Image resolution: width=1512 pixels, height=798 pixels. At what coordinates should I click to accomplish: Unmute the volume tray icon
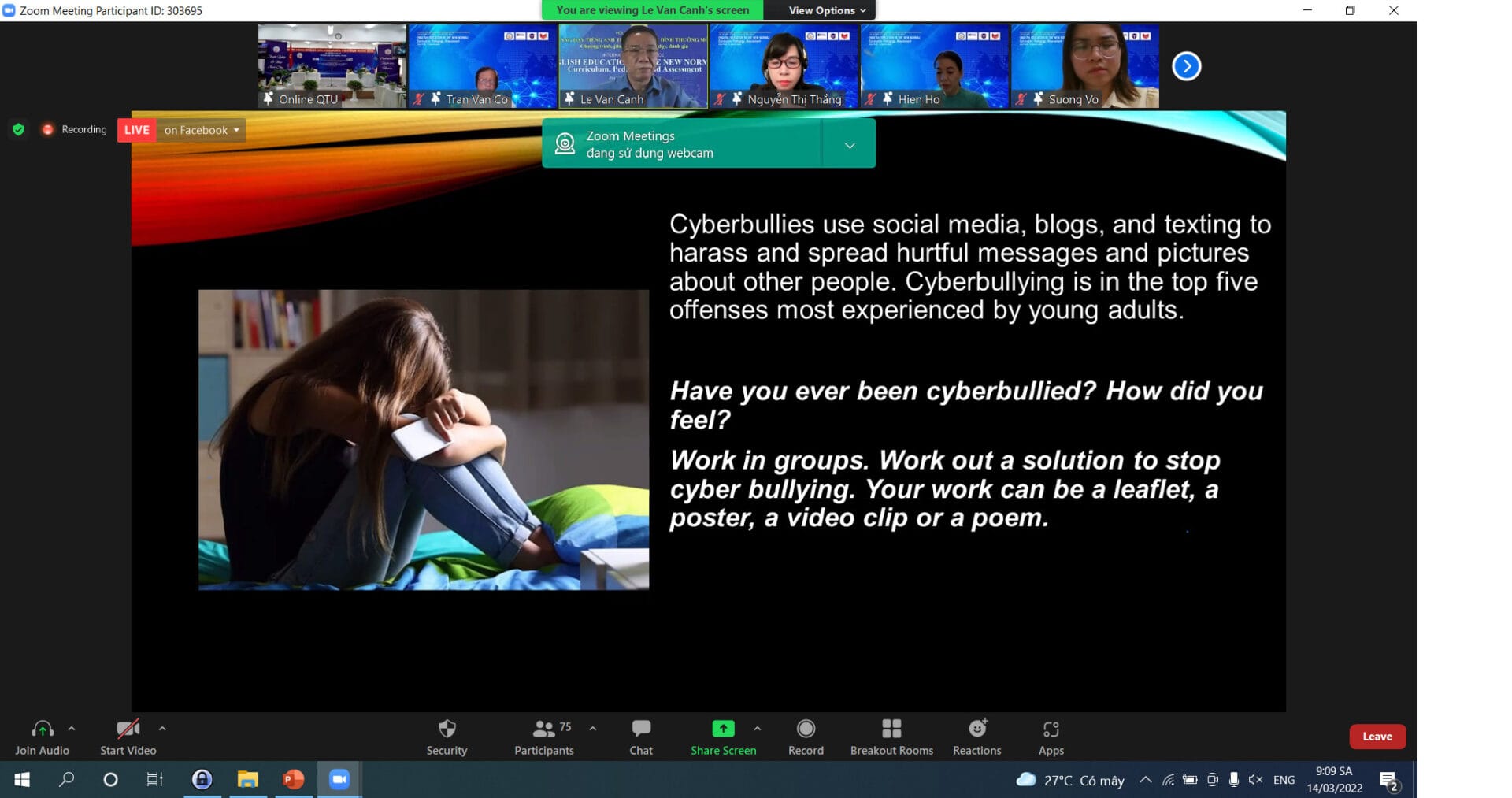(x=1256, y=780)
